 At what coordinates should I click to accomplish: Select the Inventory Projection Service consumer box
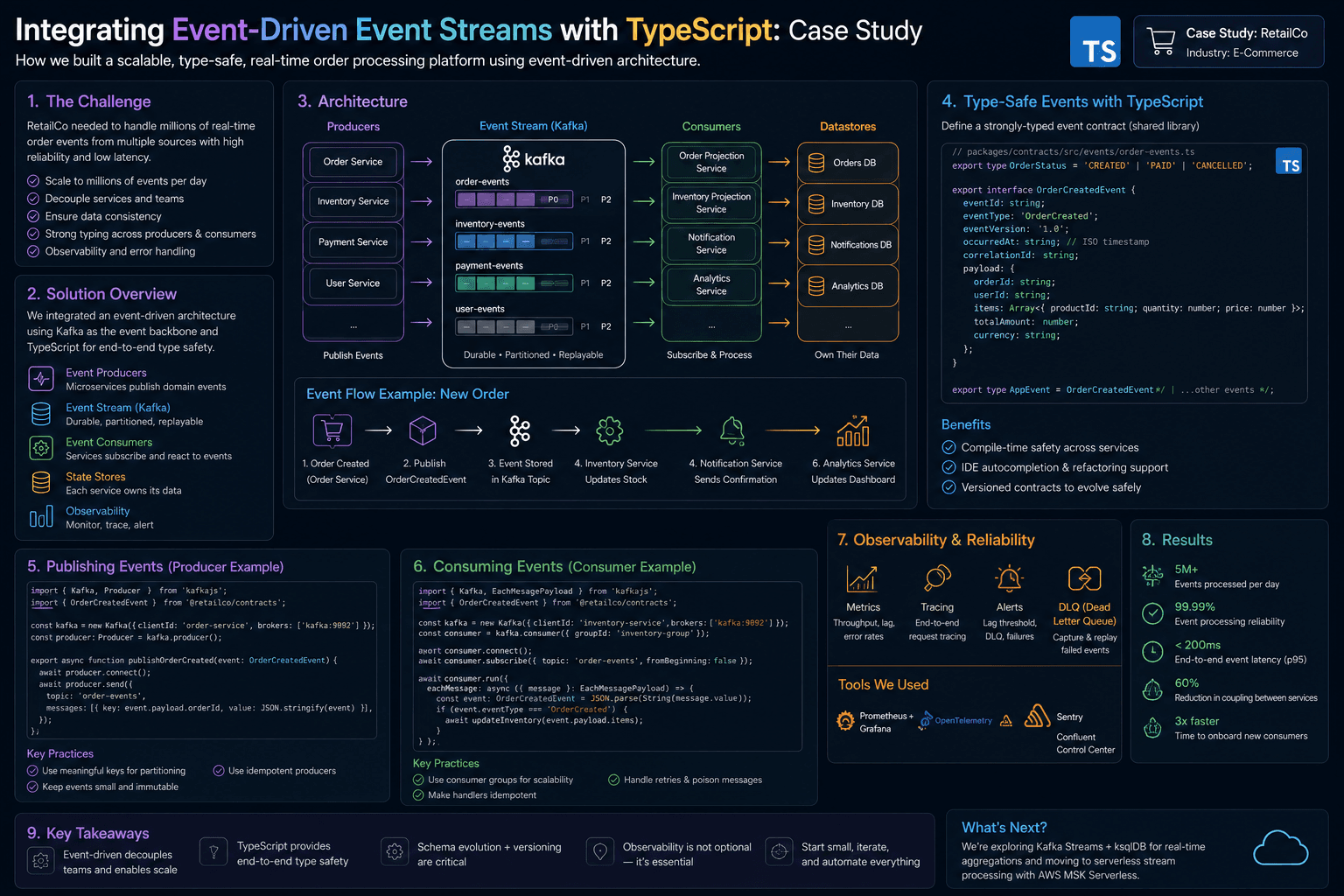click(x=711, y=203)
